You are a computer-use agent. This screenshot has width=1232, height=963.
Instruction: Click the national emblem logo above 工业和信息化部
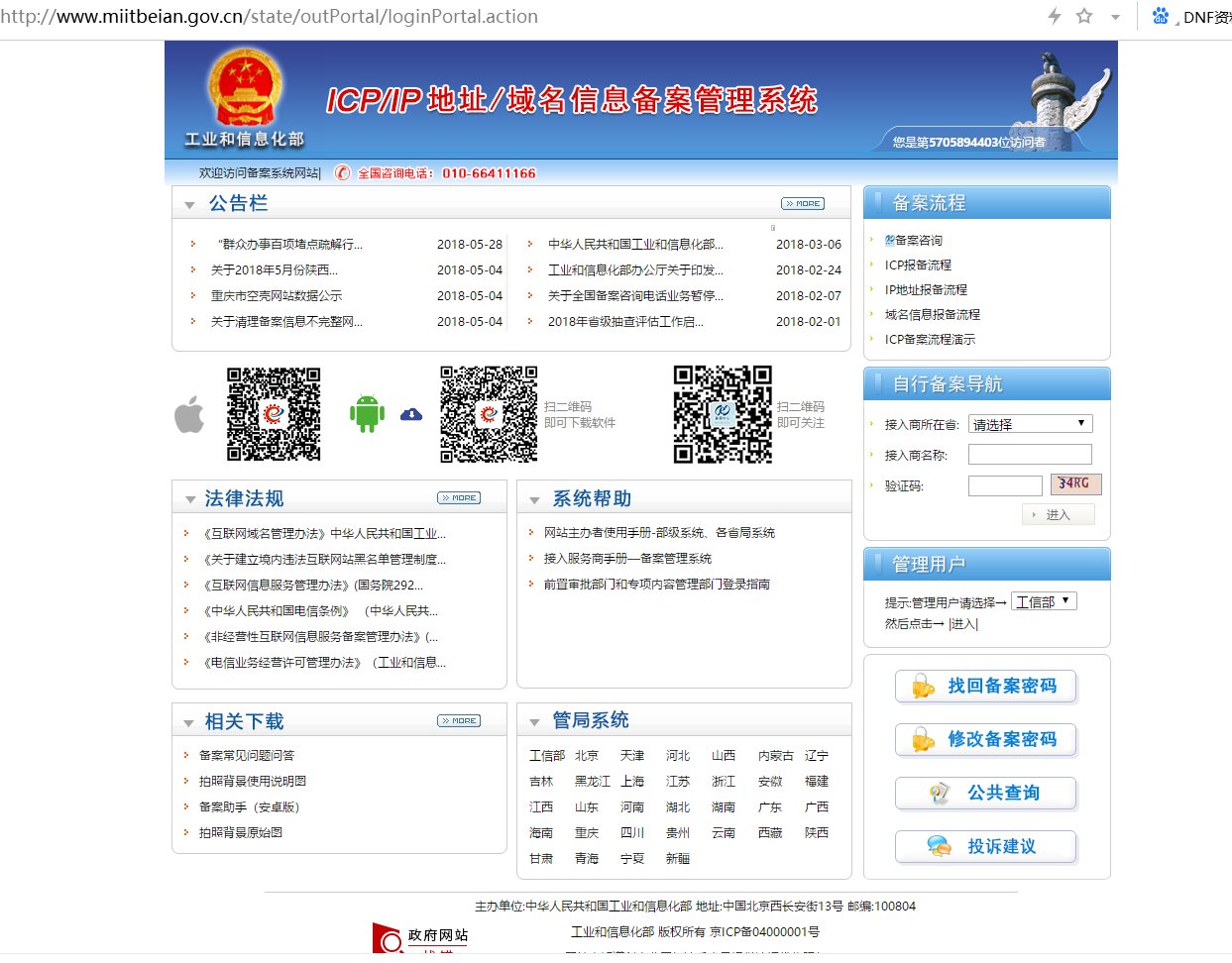pyautogui.click(x=244, y=91)
